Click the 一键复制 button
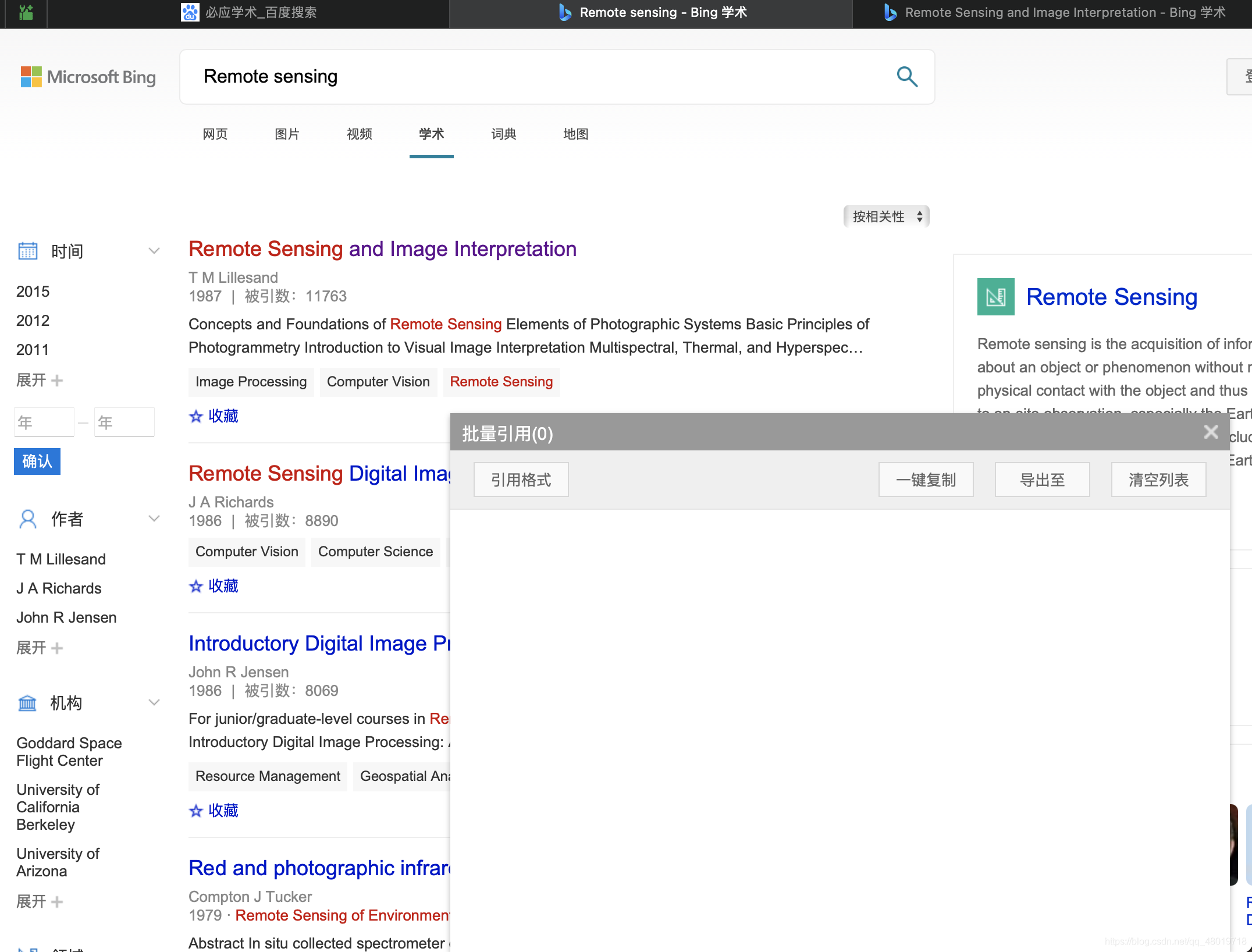1252x952 pixels. pos(926,480)
